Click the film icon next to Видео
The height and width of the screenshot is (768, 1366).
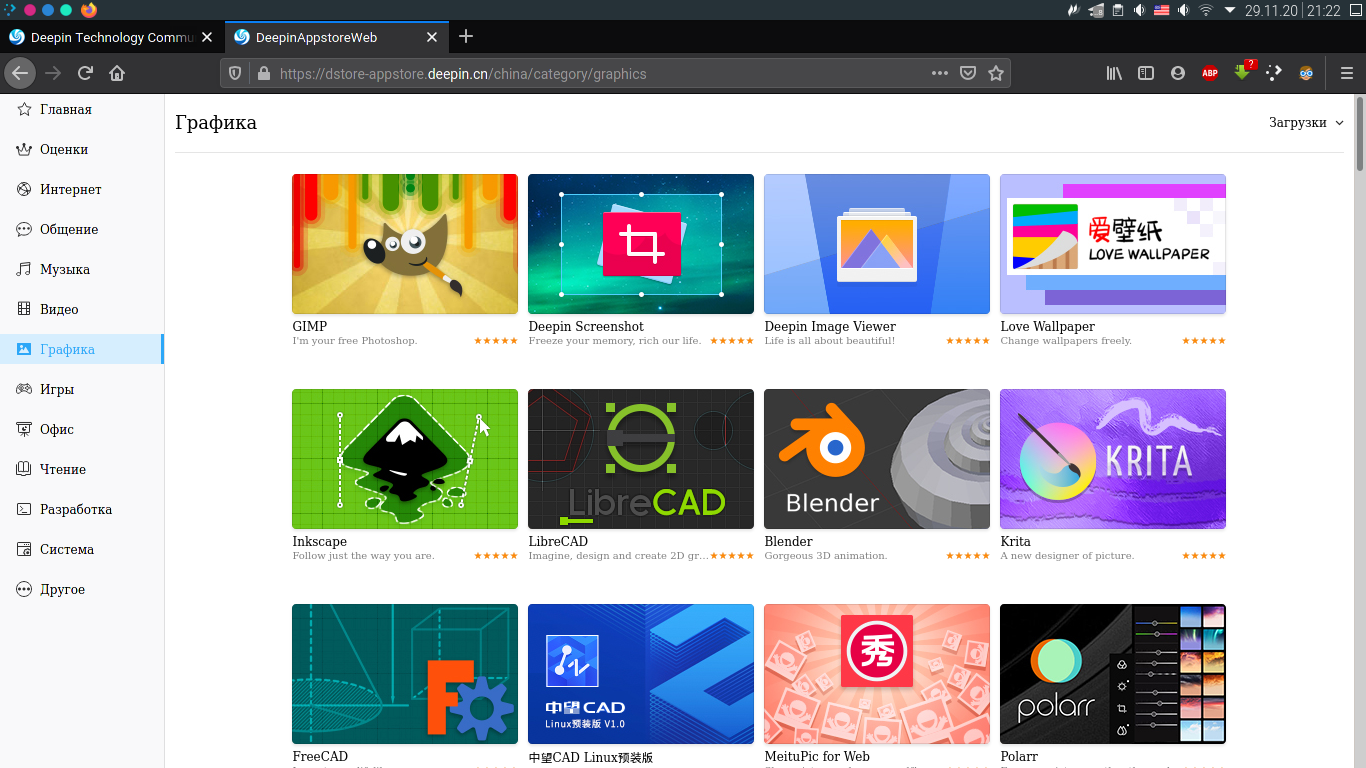pyautogui.click(x=24, y=309)
